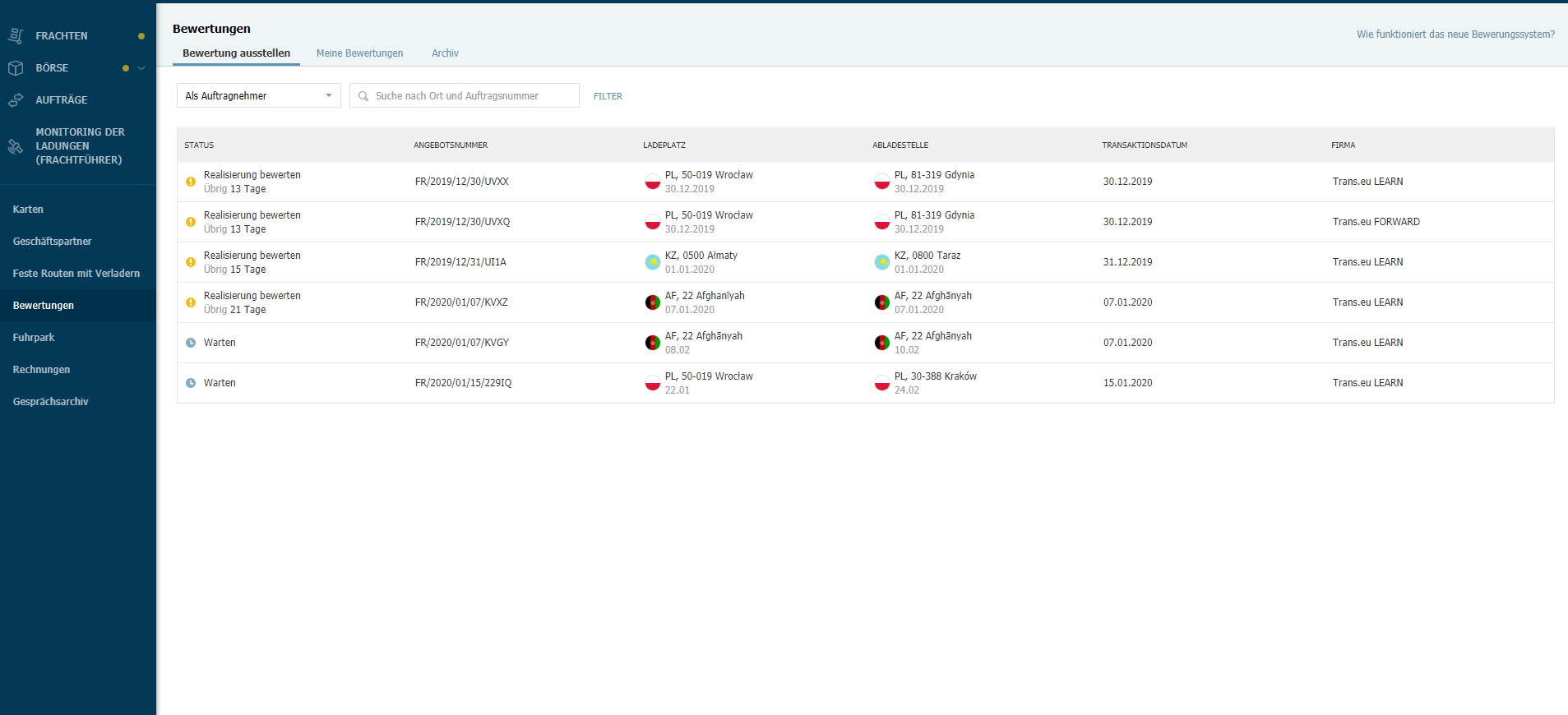1568x715 pixels.
Task: Click the ABLADESTELLE column header
Action: click(900, 145)
